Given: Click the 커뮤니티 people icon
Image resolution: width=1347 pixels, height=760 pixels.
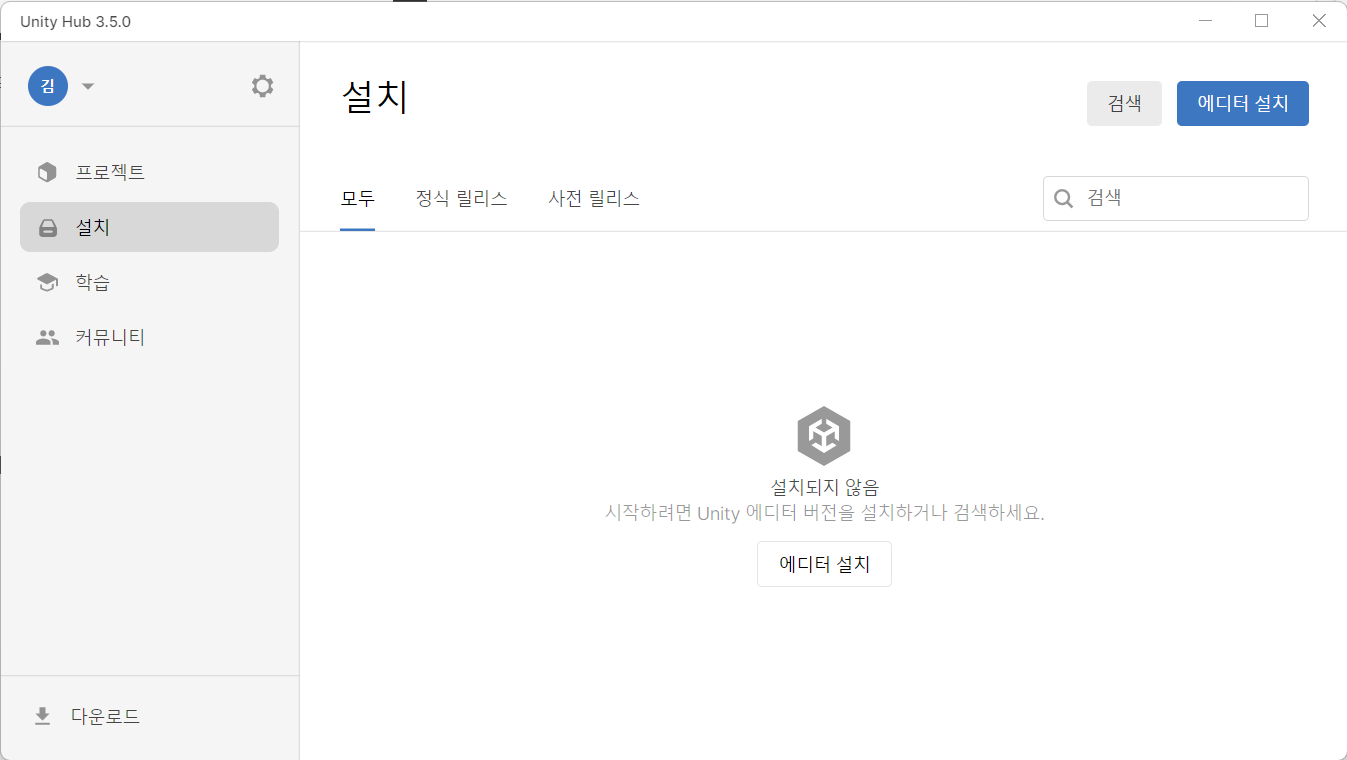Looking at the screenshot, I should click(x=47, y=338).
